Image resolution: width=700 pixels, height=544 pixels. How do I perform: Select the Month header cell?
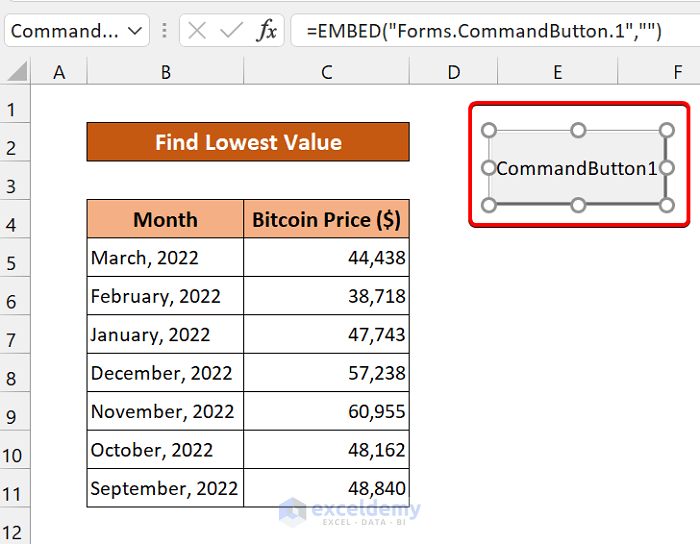click(x=166, y=219)
